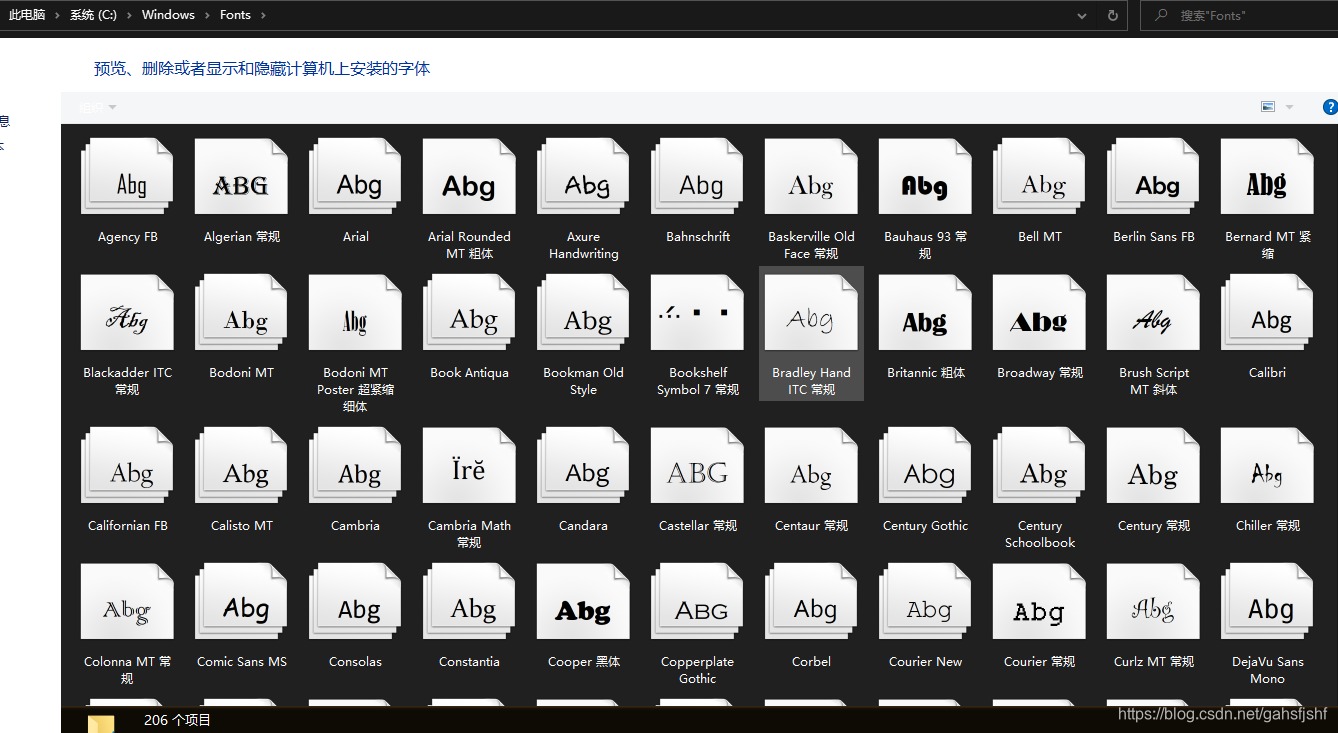This screenshot has height=733, width=1338.
Task: Open the Fonts help question-mark icon
Action: [1330, 107]
